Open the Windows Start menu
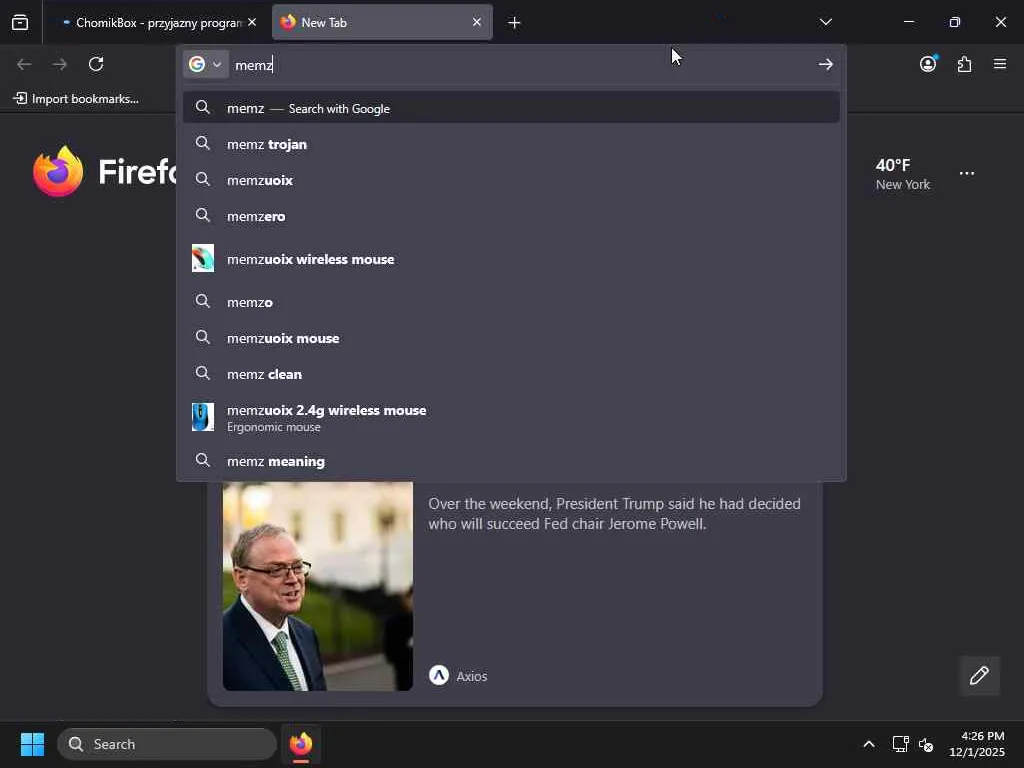Screen dimensions: 1024x768 (32, 744)
